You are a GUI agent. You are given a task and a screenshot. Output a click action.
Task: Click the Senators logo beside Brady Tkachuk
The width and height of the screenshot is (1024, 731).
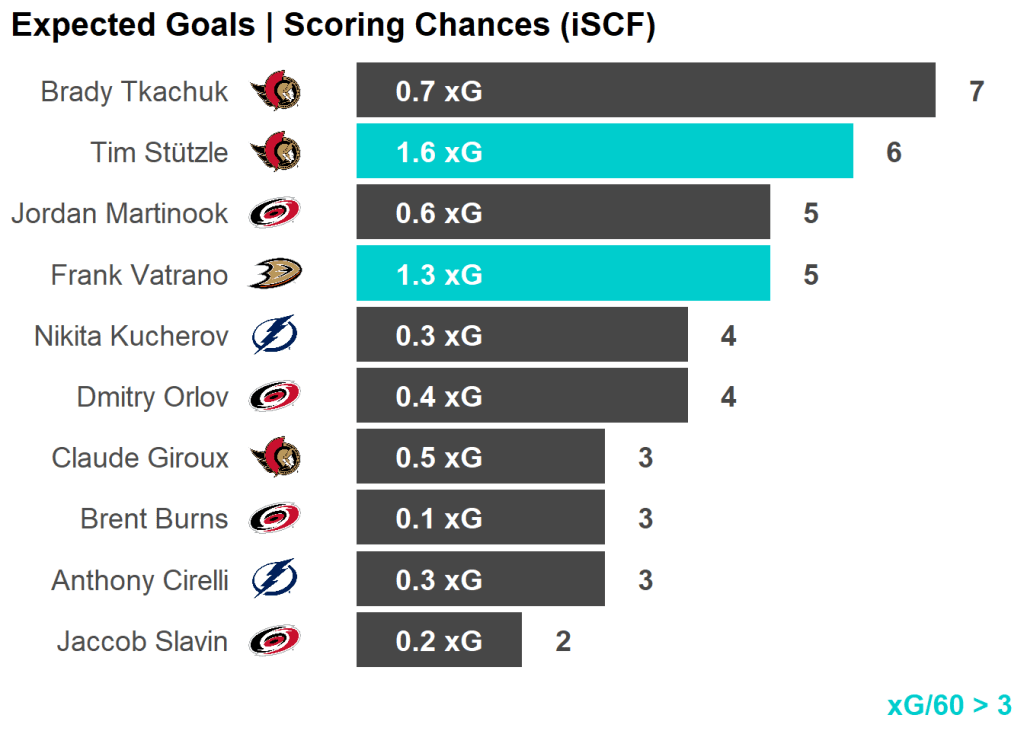coord(275,92)
